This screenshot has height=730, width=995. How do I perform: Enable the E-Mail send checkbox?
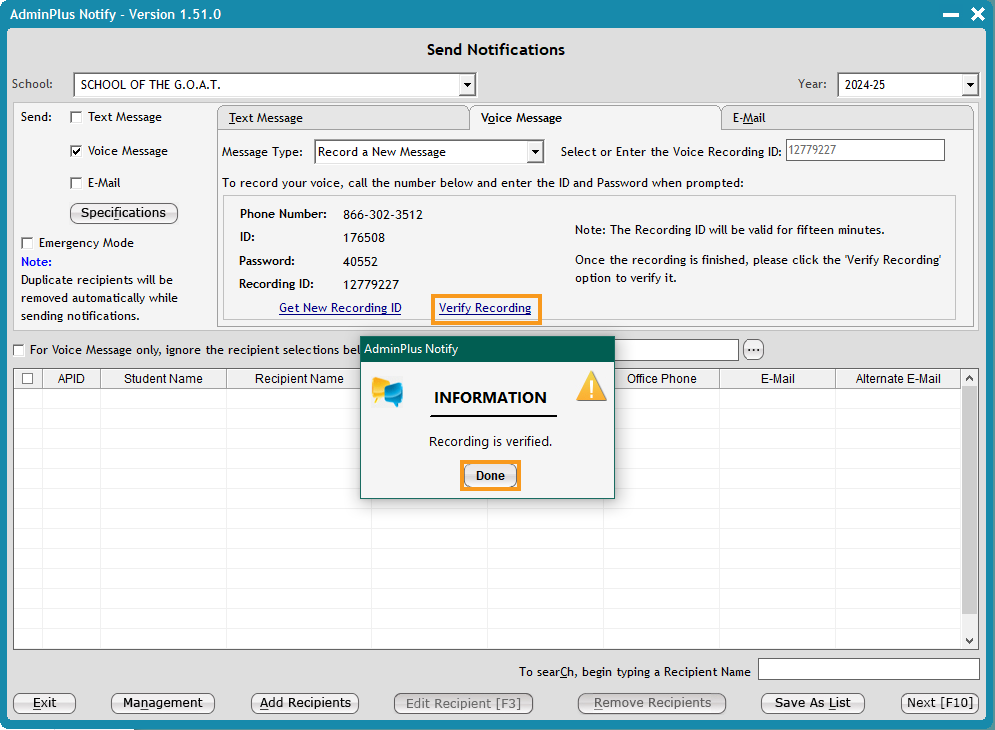click(76, 183)
